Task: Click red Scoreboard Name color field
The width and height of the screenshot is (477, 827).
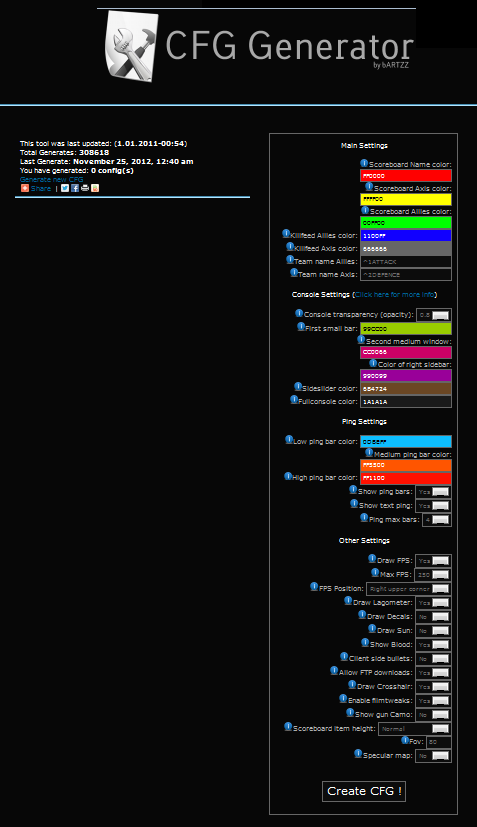Action: pyautogui.click(x=406, y=176)
